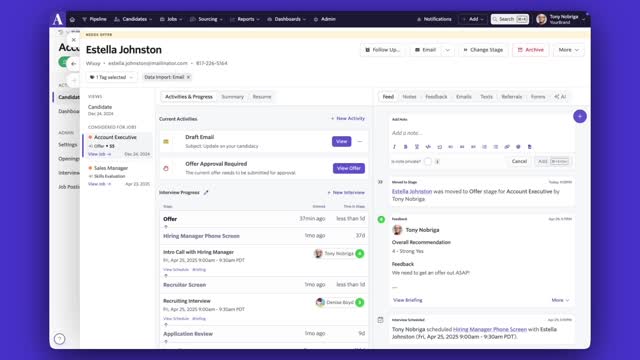Open the '1 Tag selected' dropdown
The width and height of the screenshot is (640, 360).
111,77
